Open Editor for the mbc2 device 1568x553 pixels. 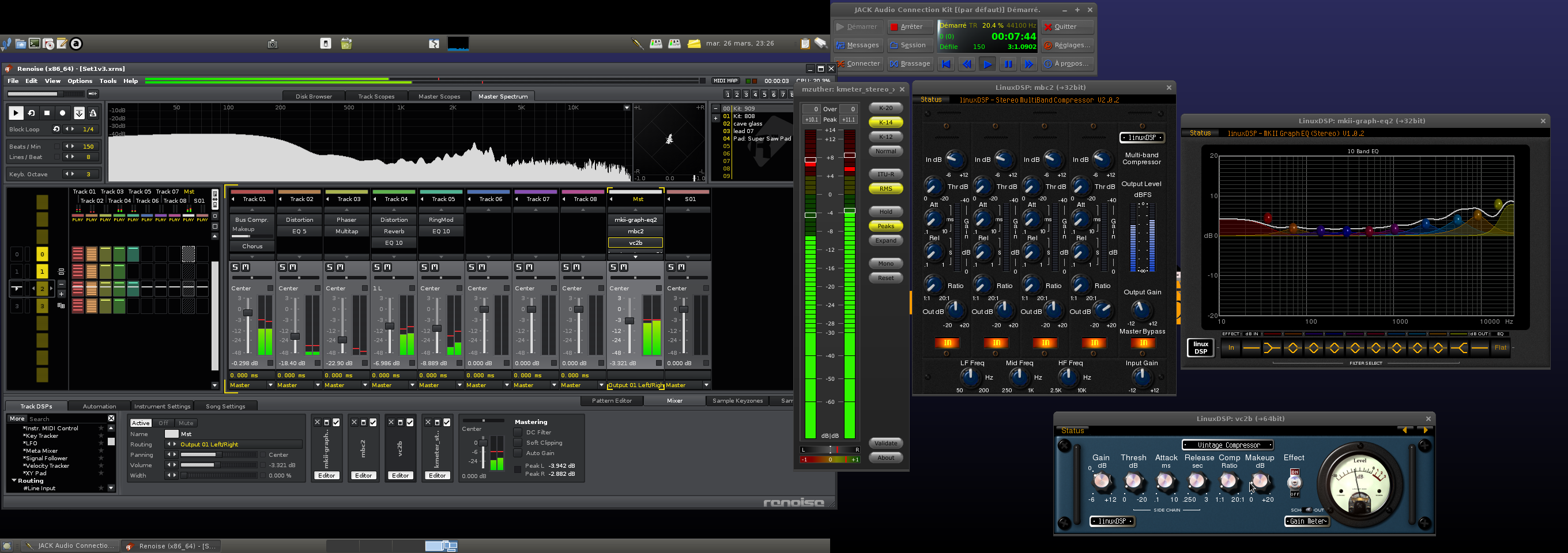pos(363,476)
